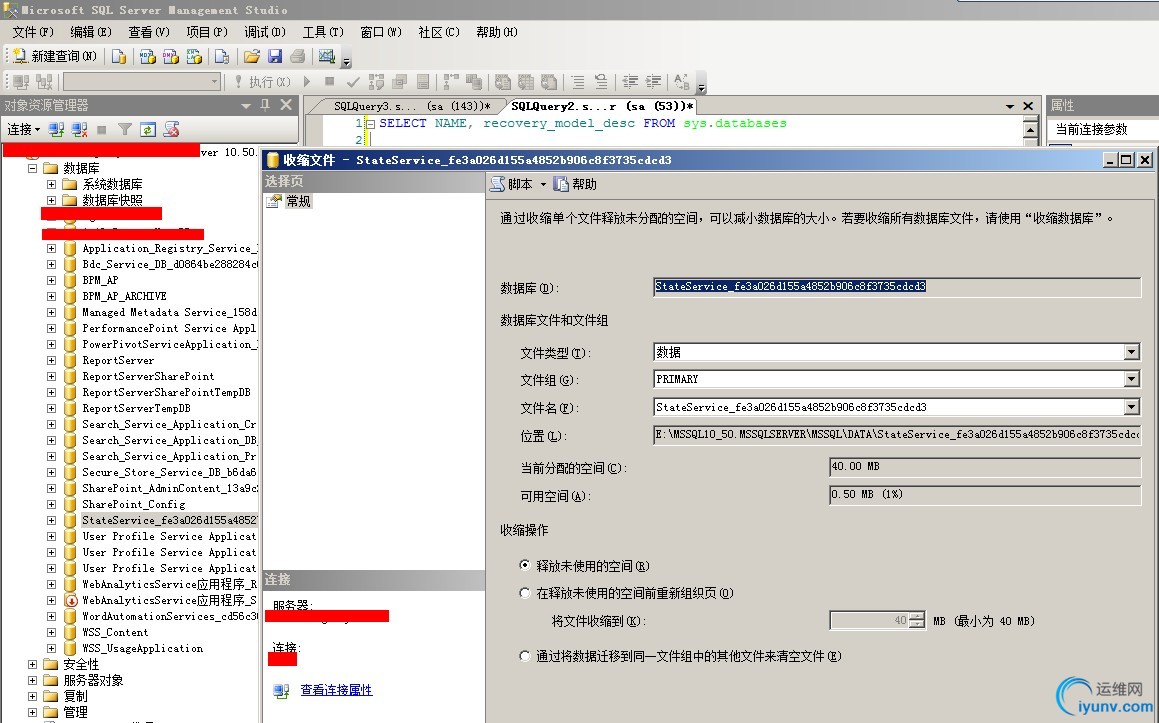This screenshot has height=723, width=1159.
Task: Click the 位置 file path field
Action: click(897, 435)
